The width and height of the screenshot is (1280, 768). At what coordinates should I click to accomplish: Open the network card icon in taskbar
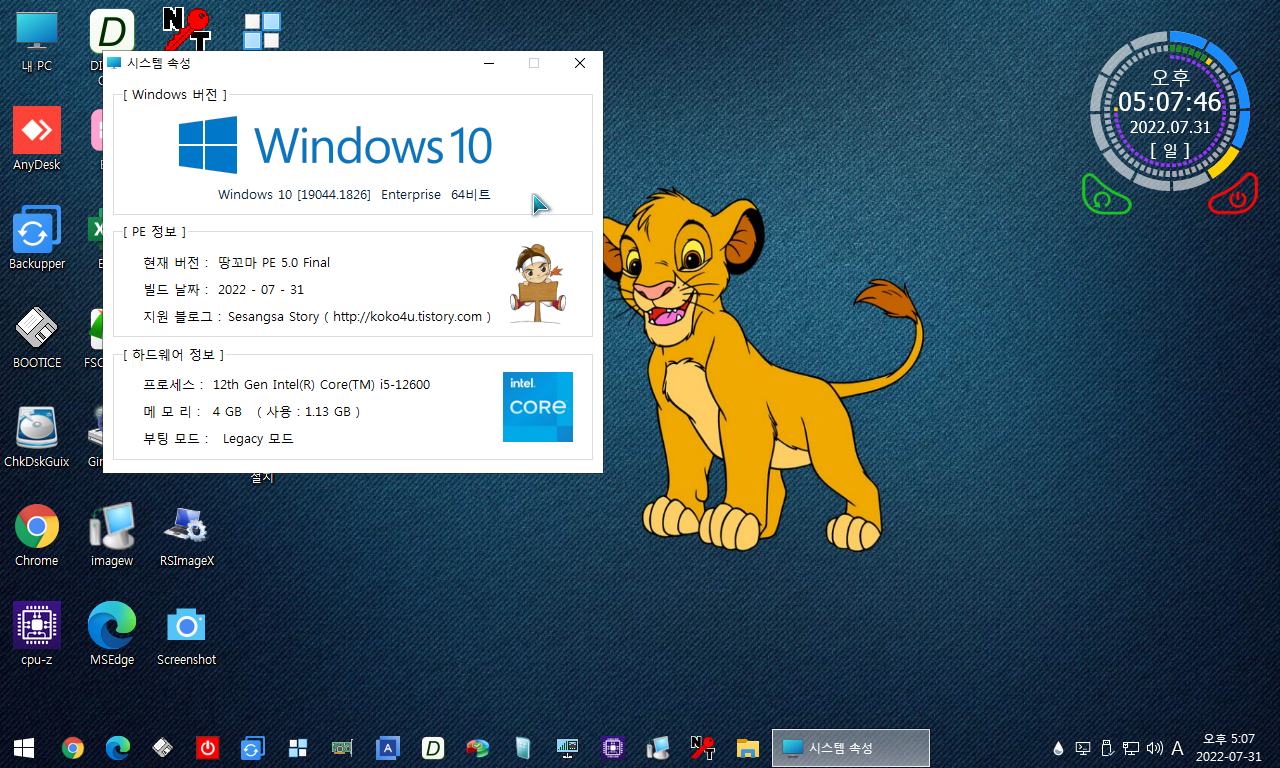click(x=343, y=747)
